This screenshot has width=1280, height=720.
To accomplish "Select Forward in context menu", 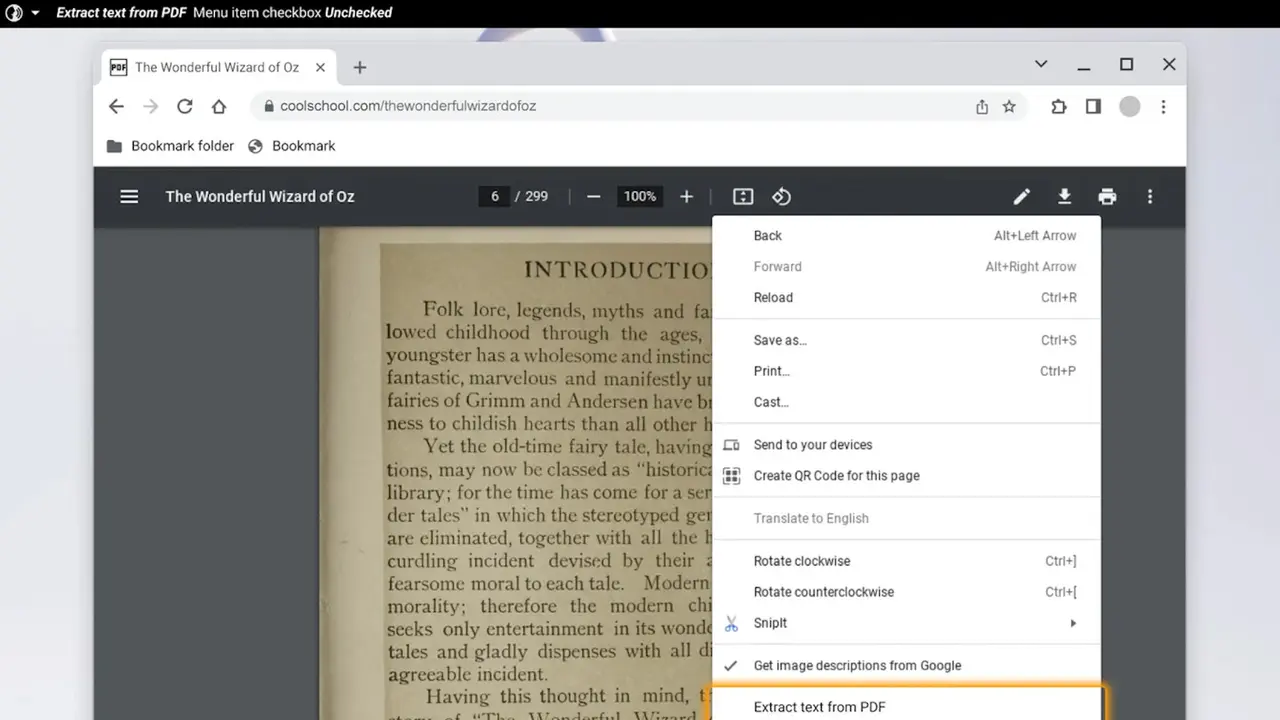I will pyautogui.click(x=906, y=267).
